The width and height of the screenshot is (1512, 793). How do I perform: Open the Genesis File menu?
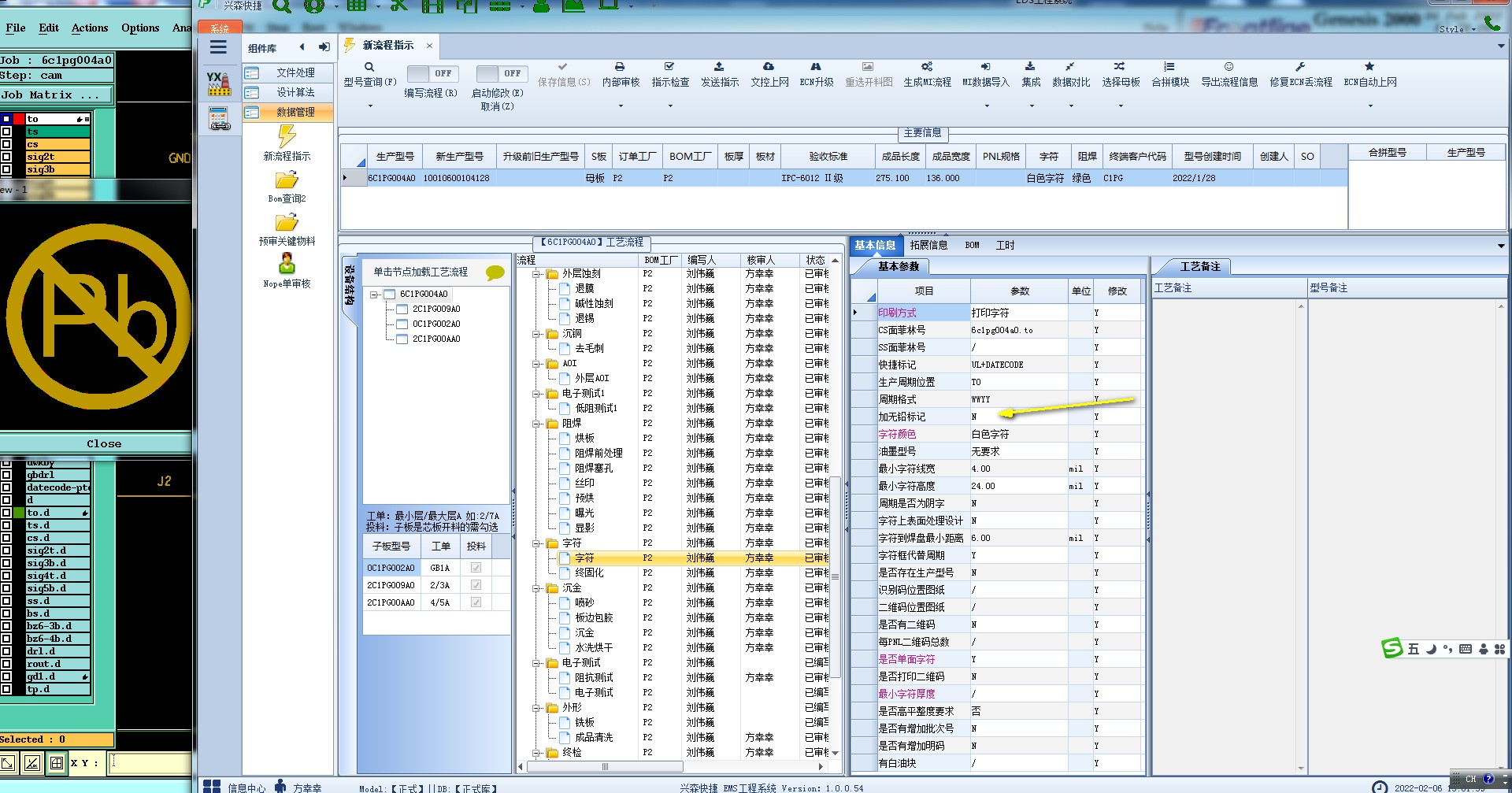click(x=16, y=28)
